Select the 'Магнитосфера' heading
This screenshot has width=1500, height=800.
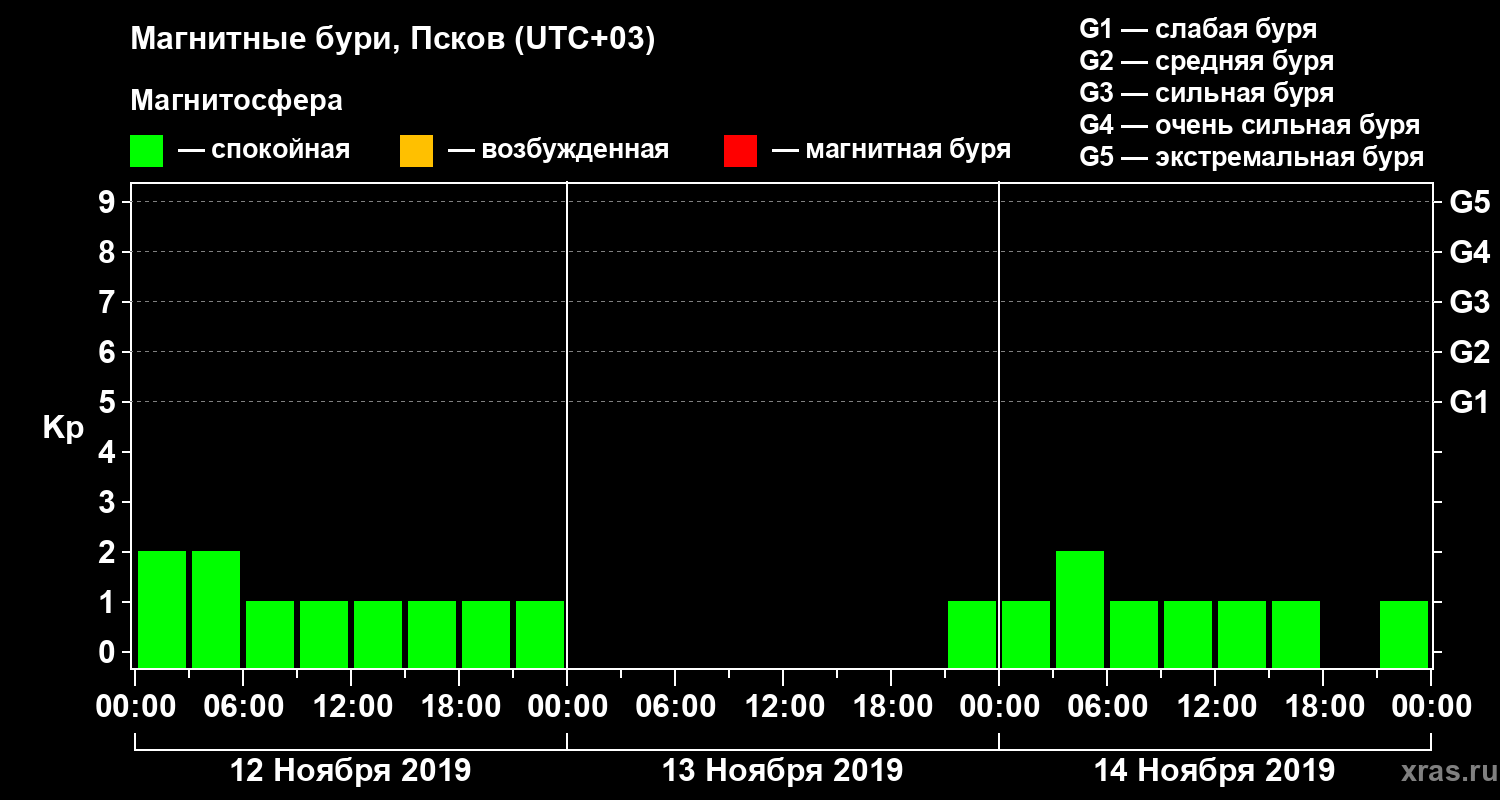(236, 101)
